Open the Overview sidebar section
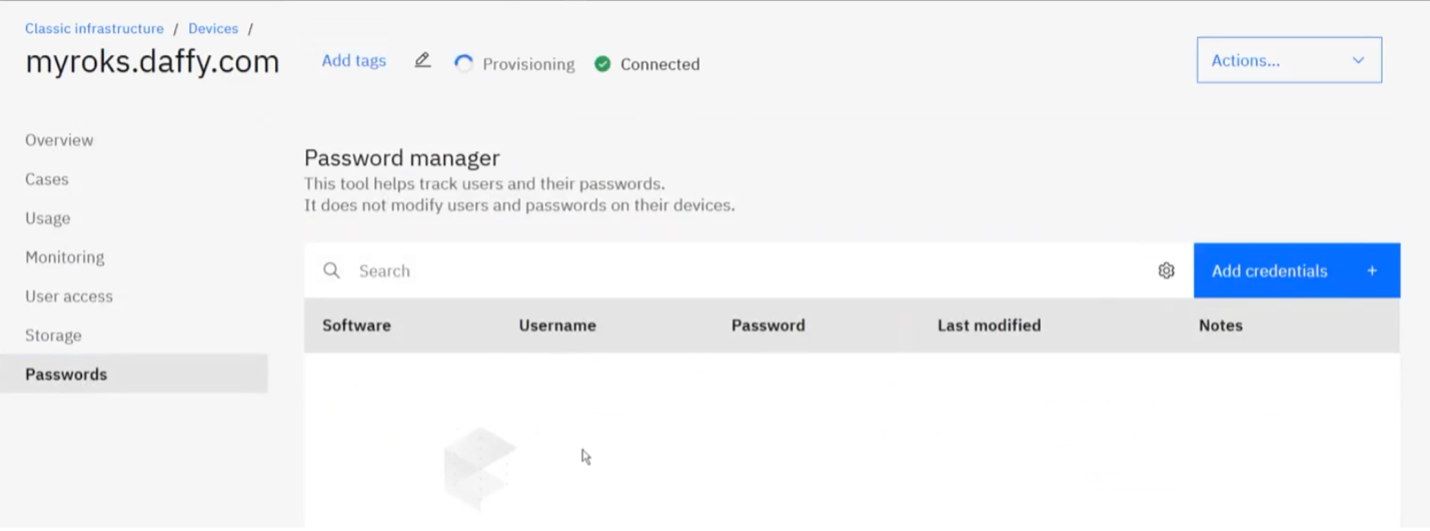Image resolution: width=1430 pixels, height=531 pixels. (59, 140)
